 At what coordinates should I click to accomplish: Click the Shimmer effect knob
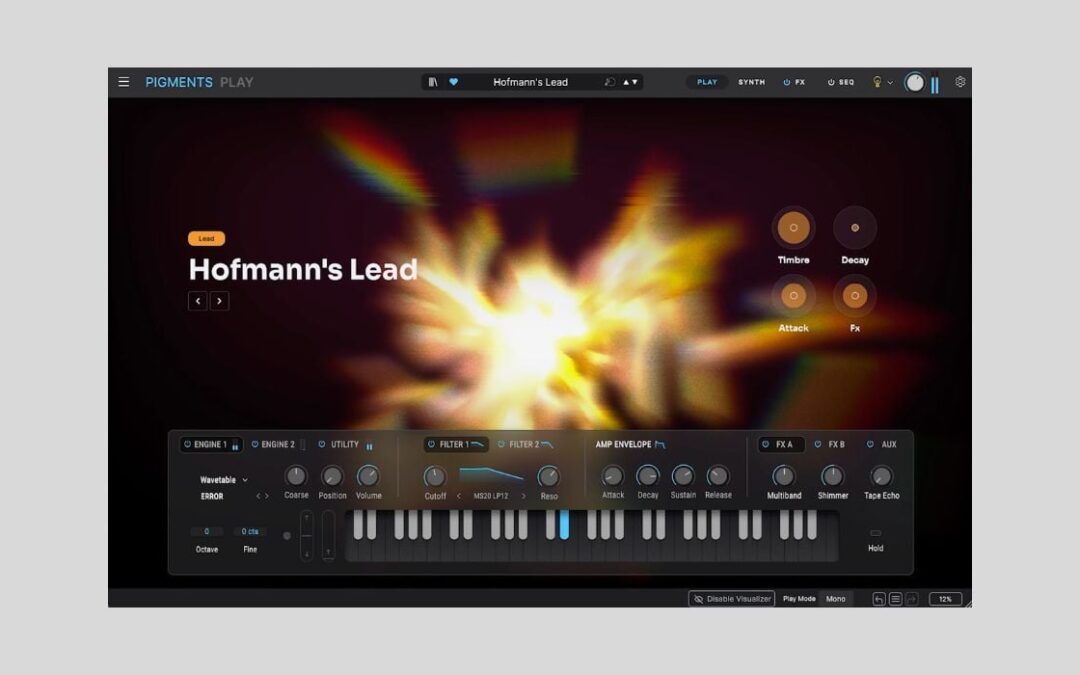click(x=832, y=476)
